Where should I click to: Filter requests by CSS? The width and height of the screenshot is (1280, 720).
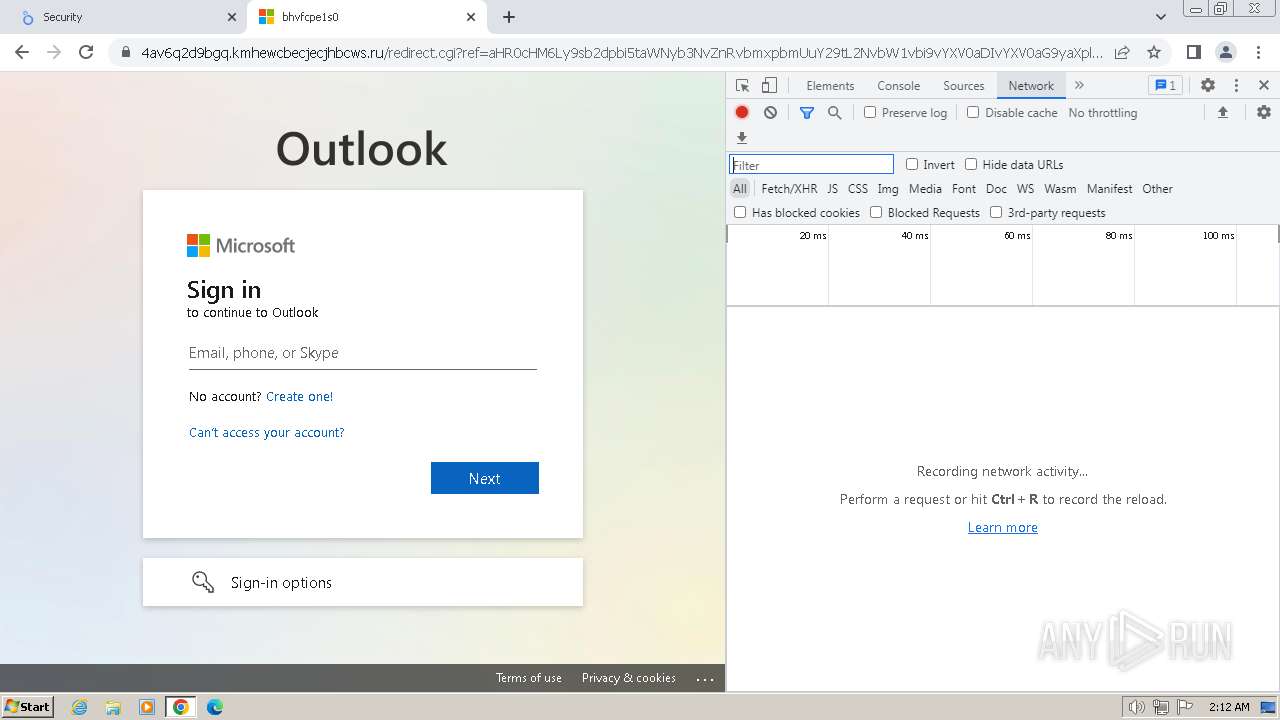[x=858, y=189]
